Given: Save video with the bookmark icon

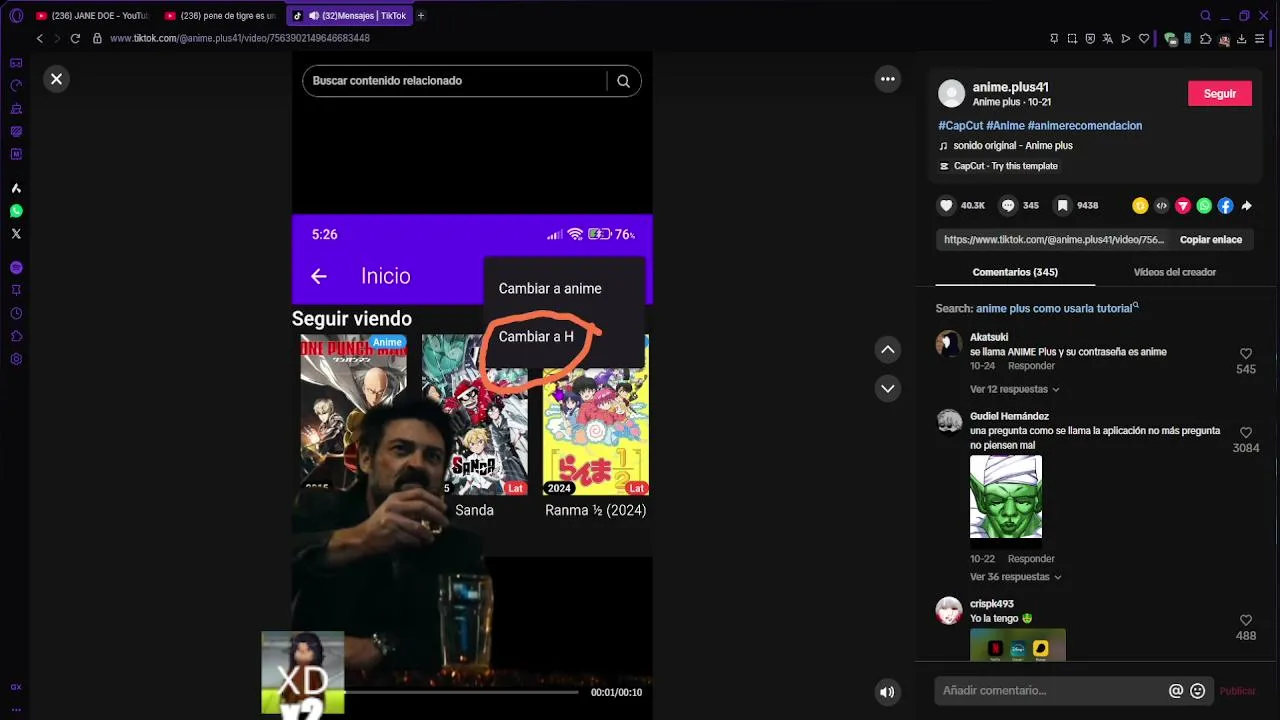Looking at the screenshot, I should pyautogui.click(x=1063, y=205).
